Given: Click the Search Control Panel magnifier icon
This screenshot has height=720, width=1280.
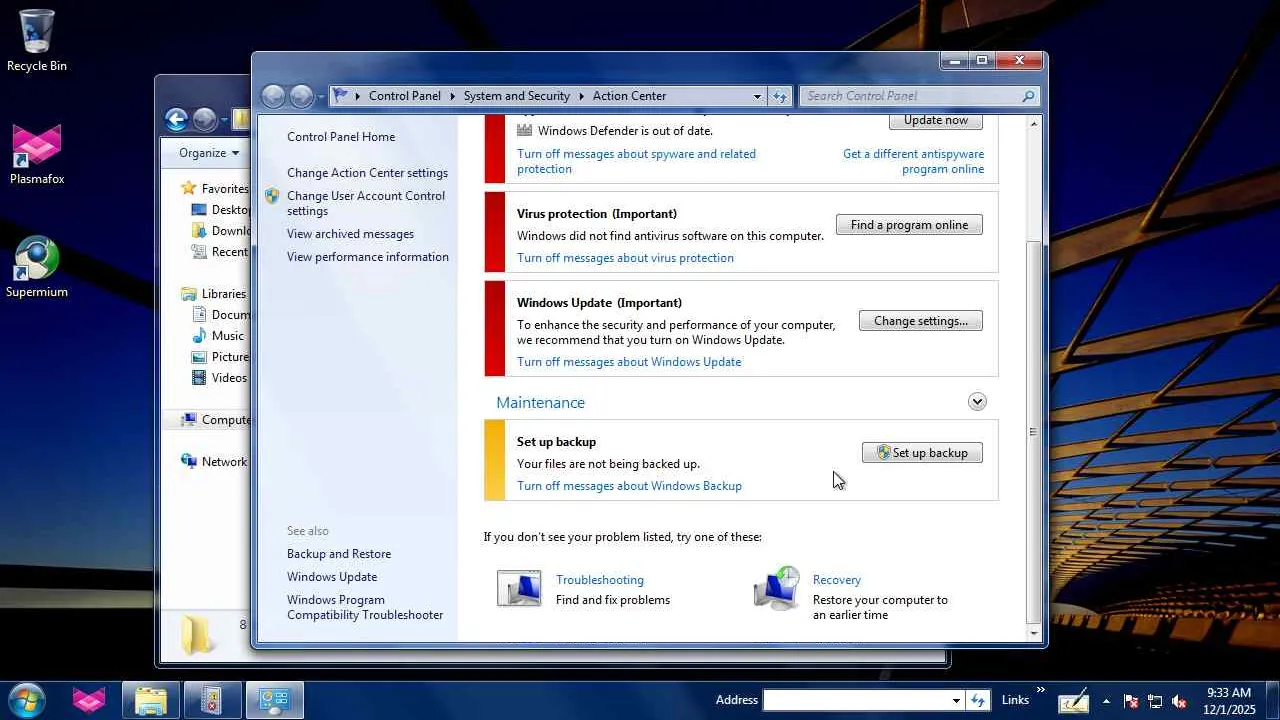Looking at the screenshot, I should (1028, 96).
